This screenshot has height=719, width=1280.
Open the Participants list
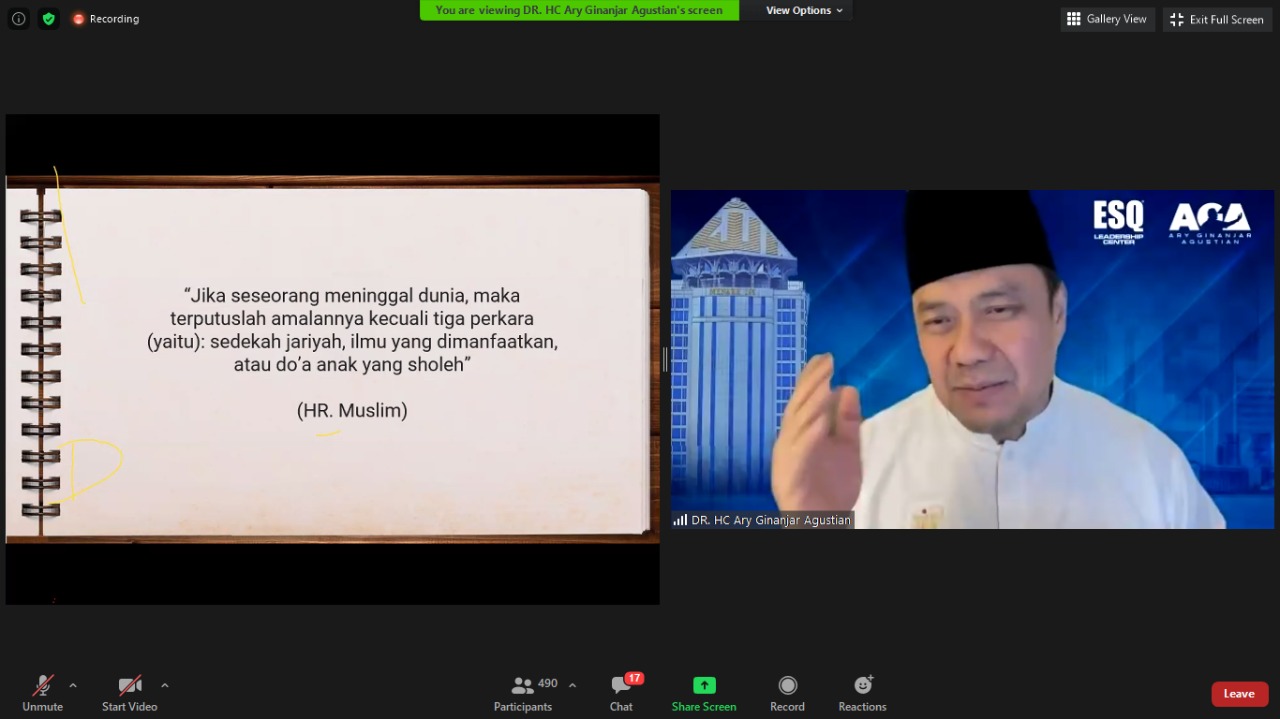coord(523,693)
